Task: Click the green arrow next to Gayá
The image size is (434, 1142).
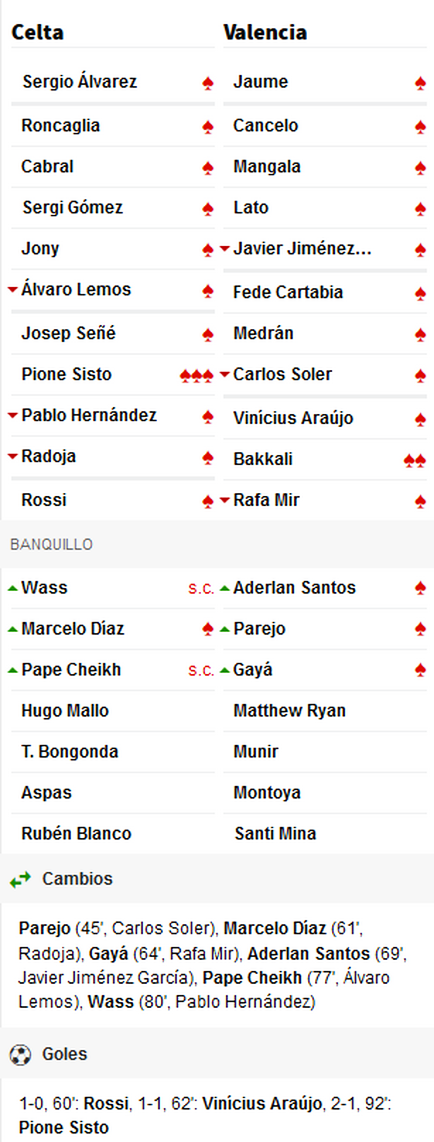Action: pyautogui.click(x=224, y=669)
